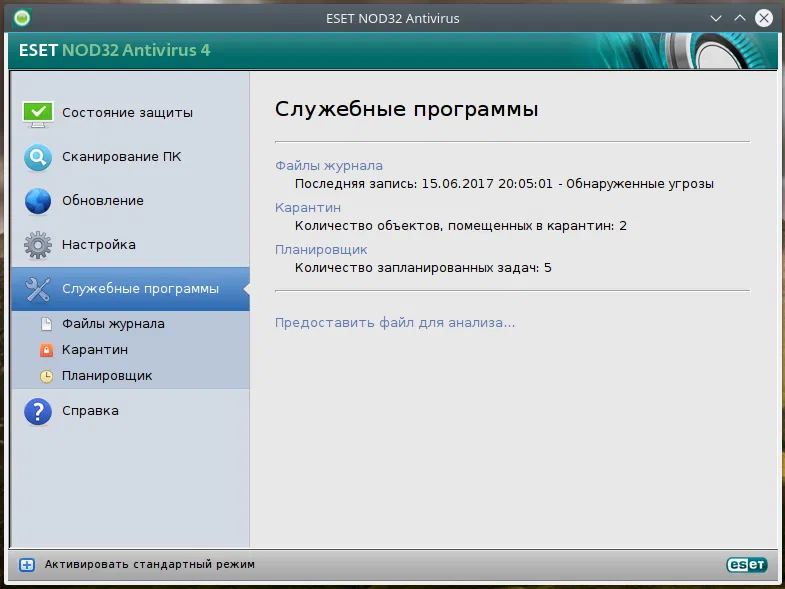The width and height of the screenshot is (785, 589).
Task: Minimize window with the down chevron
Action: pyautogui.click(x=716, y=19)
